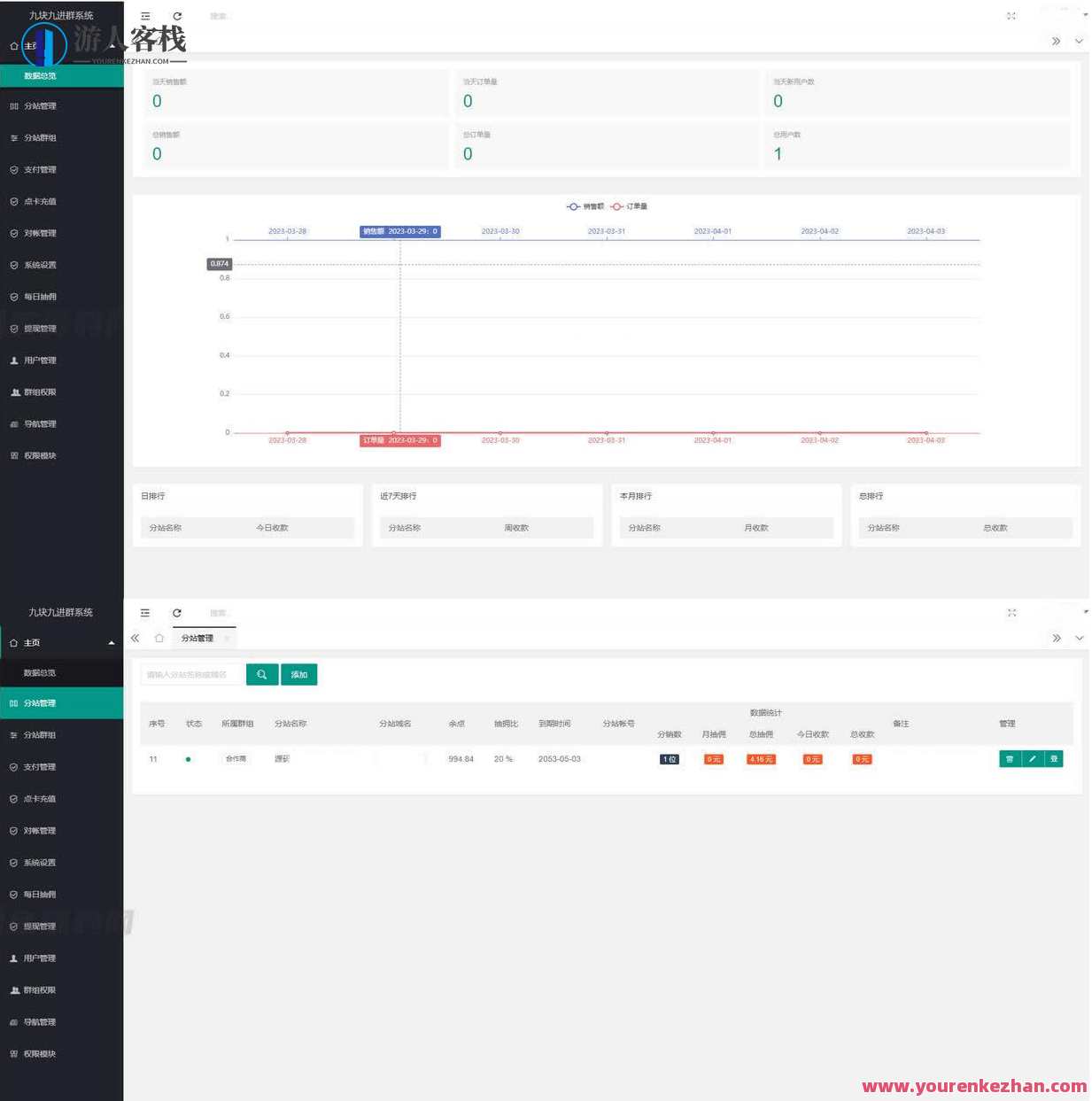The width and height of the screenshot is (1092, 1101).
Task: Click the green status dot in row 11
Action: click(x=189, y=760)
